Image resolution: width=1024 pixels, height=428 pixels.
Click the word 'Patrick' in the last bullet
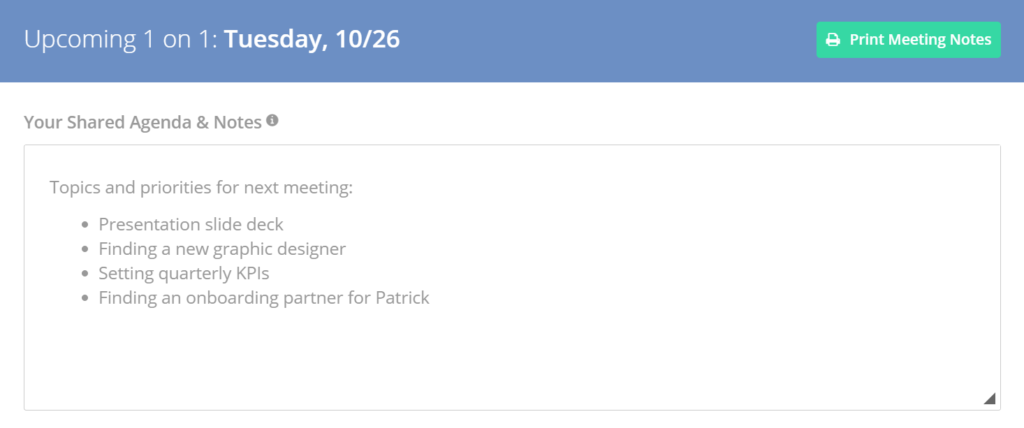(x=402, y=298)
